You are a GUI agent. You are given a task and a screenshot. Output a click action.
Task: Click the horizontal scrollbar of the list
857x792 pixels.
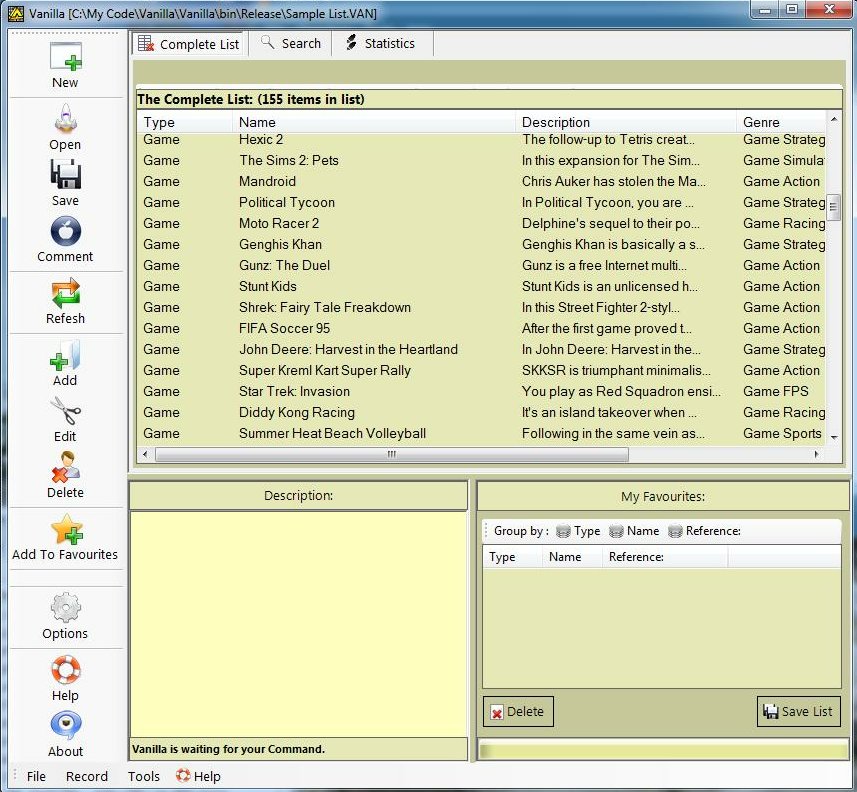[392, 454]
